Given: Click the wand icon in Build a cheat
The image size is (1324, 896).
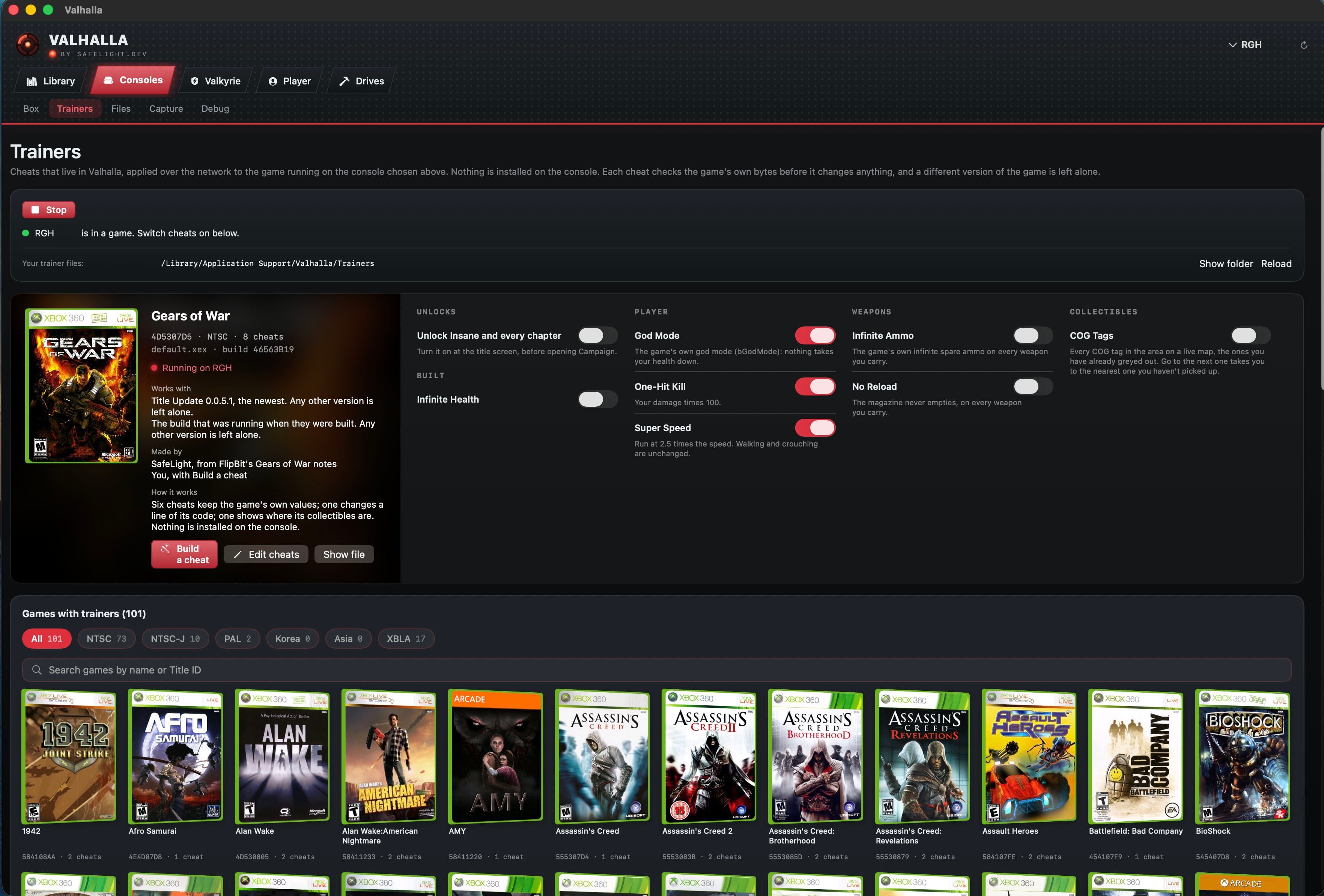Looking at the screenshot, I should point(165,549).
